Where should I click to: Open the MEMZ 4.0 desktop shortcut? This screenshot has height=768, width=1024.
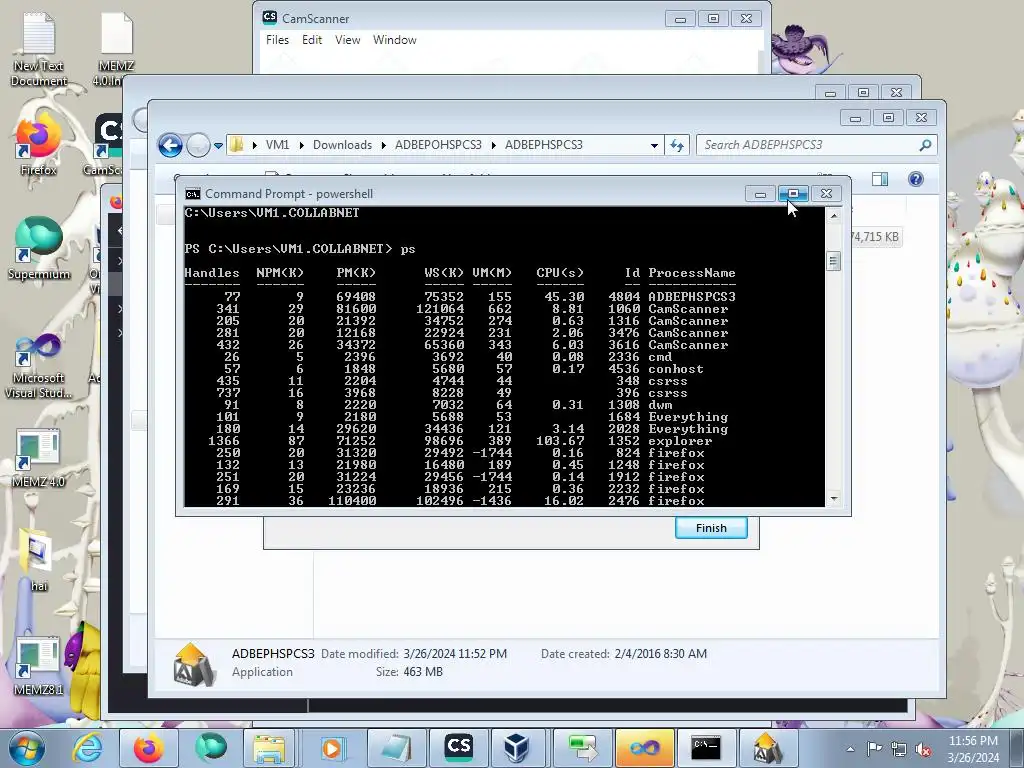pos(39,458)
